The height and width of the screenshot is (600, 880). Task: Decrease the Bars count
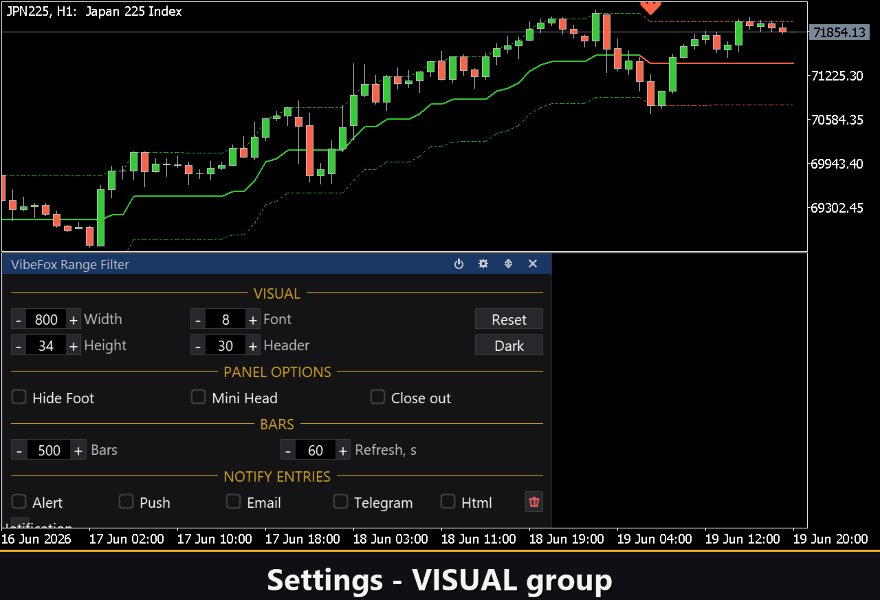pos(19,450)
